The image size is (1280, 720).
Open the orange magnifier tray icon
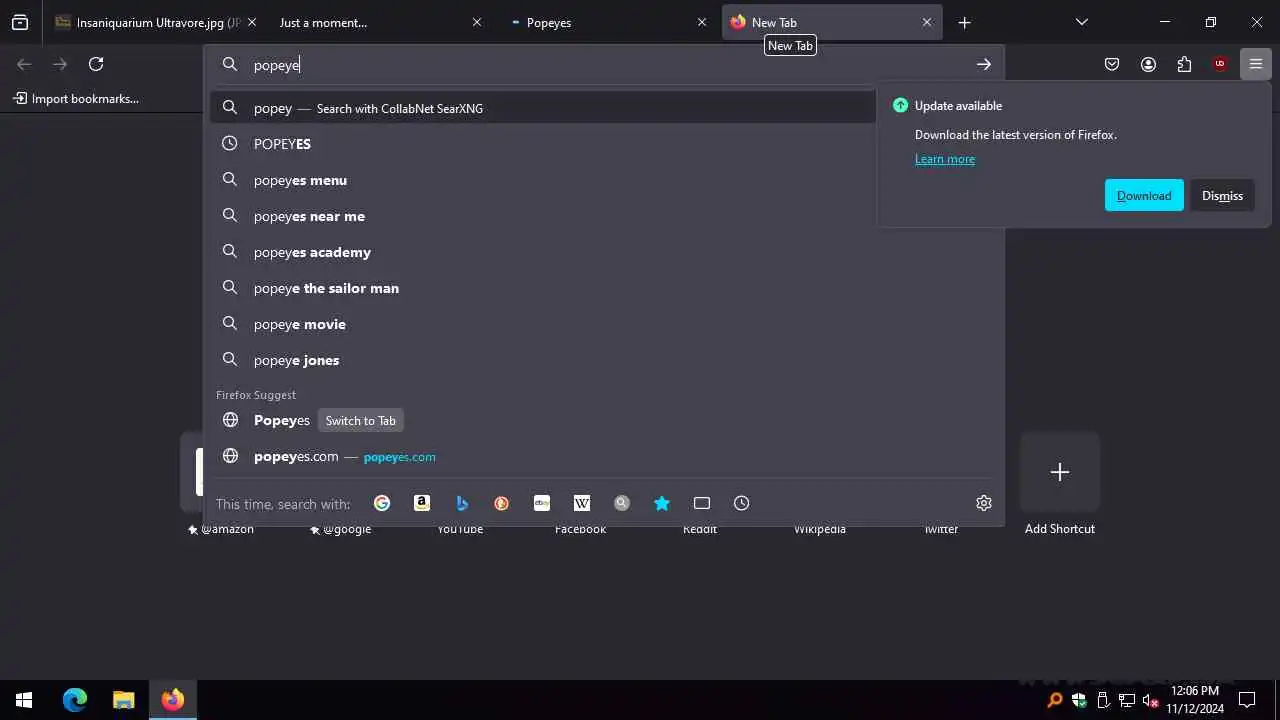1054,700
